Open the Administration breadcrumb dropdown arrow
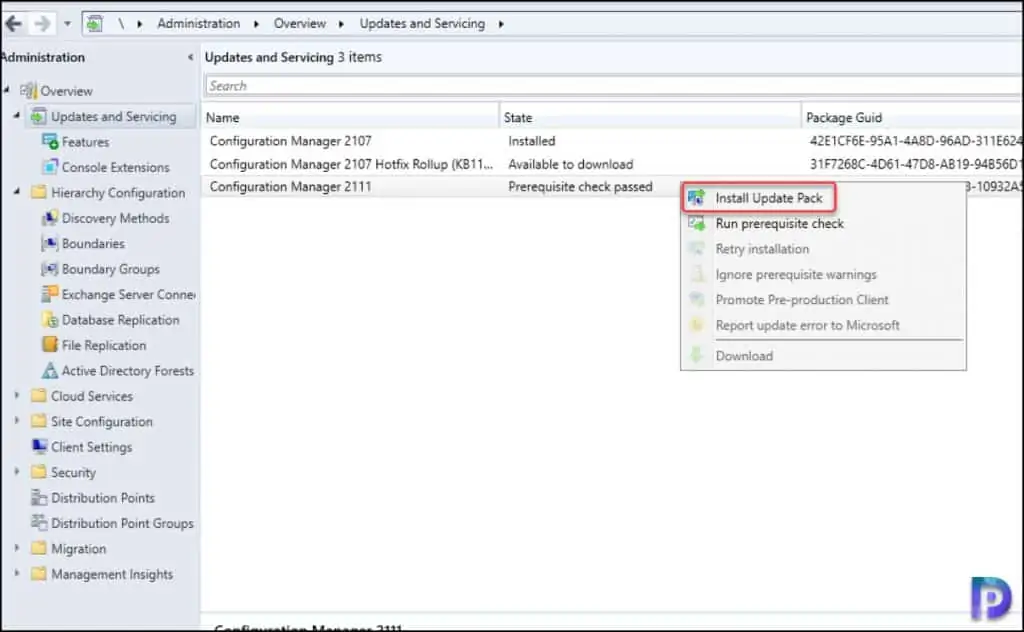Viewport: 1024px width, 632px height. [256, 24]
